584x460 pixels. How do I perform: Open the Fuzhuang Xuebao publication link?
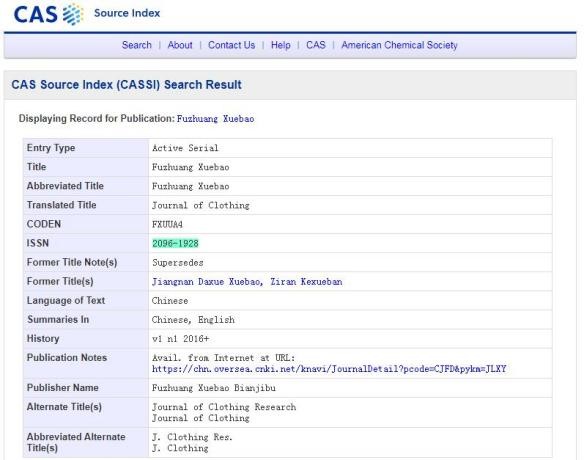[215, 119]
